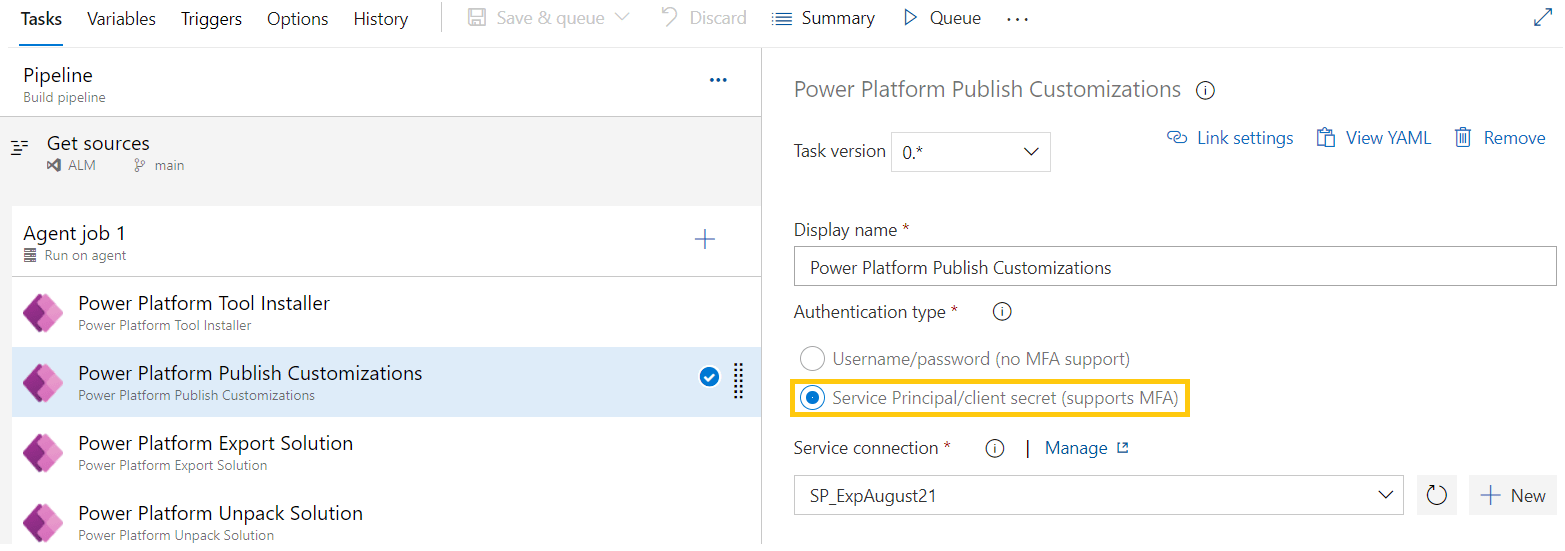Open the Triggers tab
The height and width of the screenshot is (551, 1565).
(211, 19)
